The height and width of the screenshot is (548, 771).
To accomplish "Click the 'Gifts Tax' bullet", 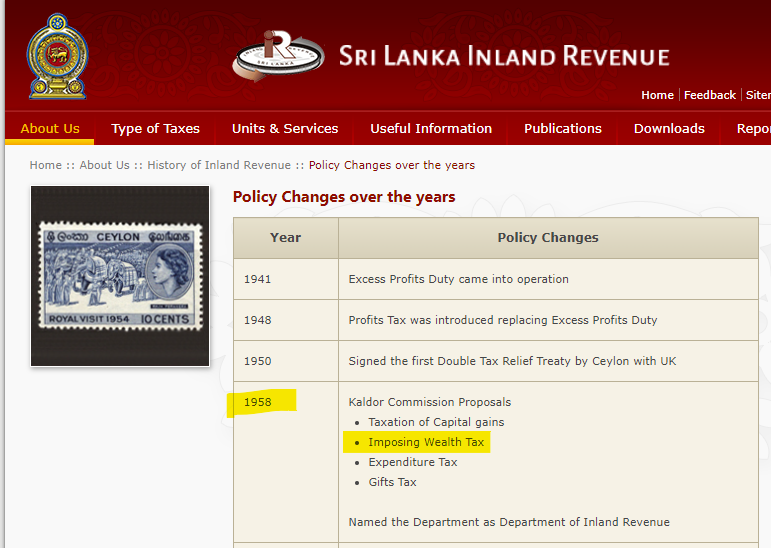I will pos(392,482).
